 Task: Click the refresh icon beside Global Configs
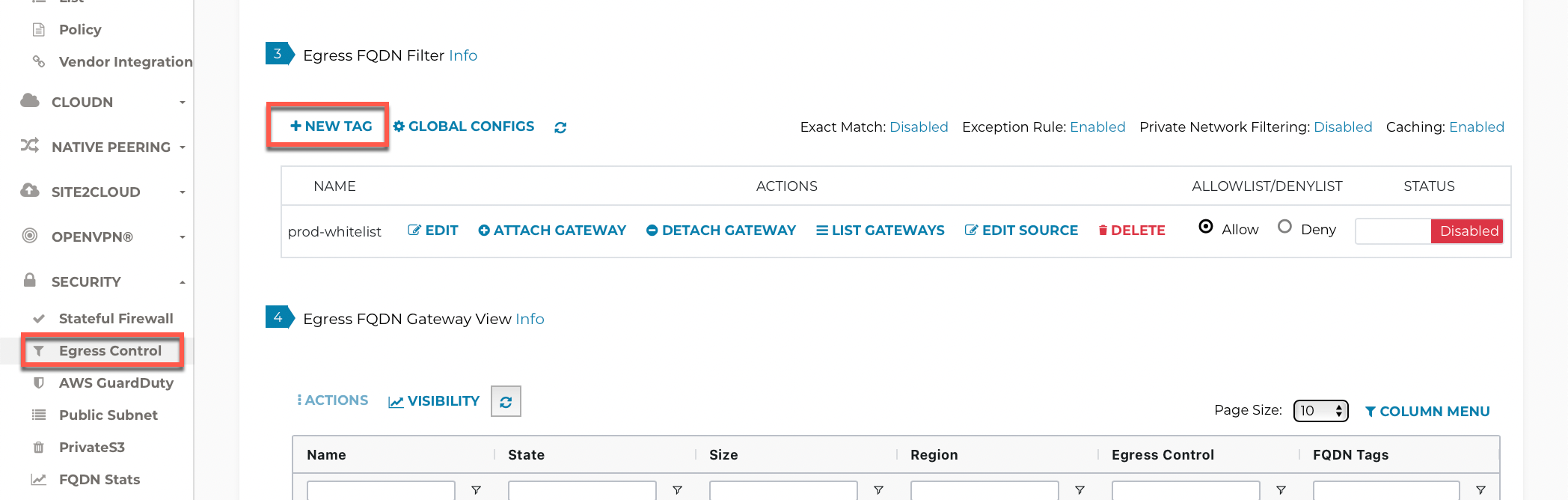[560, 127]
